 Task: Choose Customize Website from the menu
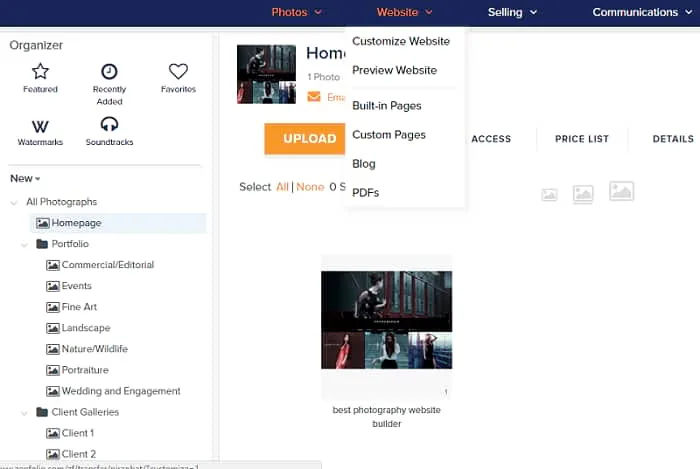click(401, 41)
